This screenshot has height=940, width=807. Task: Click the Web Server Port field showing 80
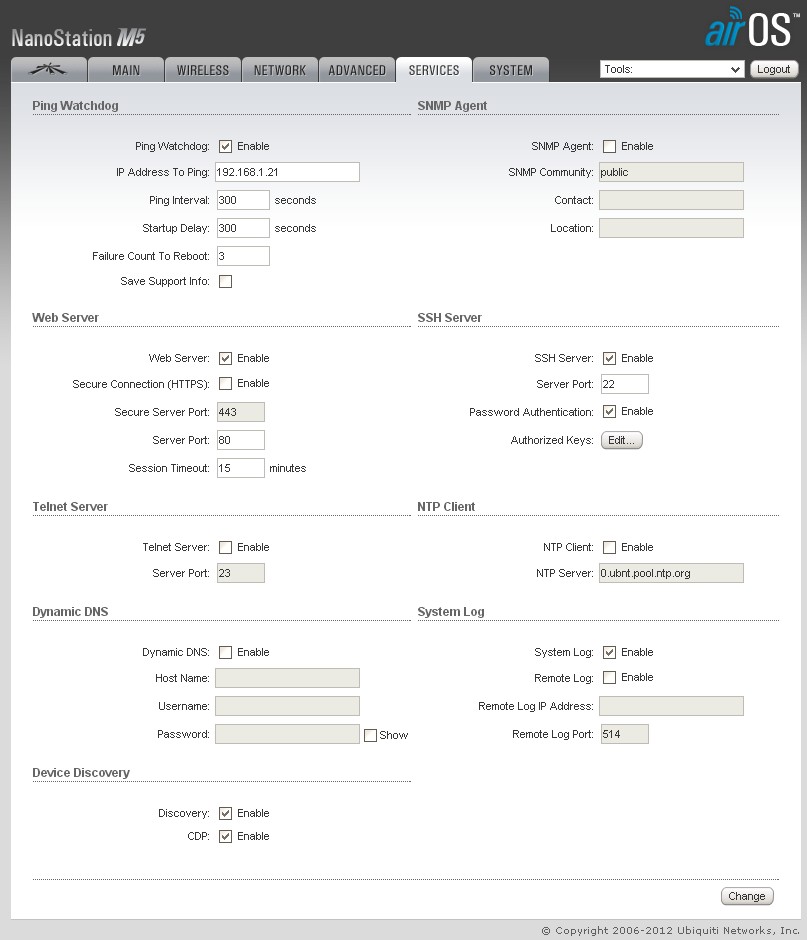tap(240, 440)
